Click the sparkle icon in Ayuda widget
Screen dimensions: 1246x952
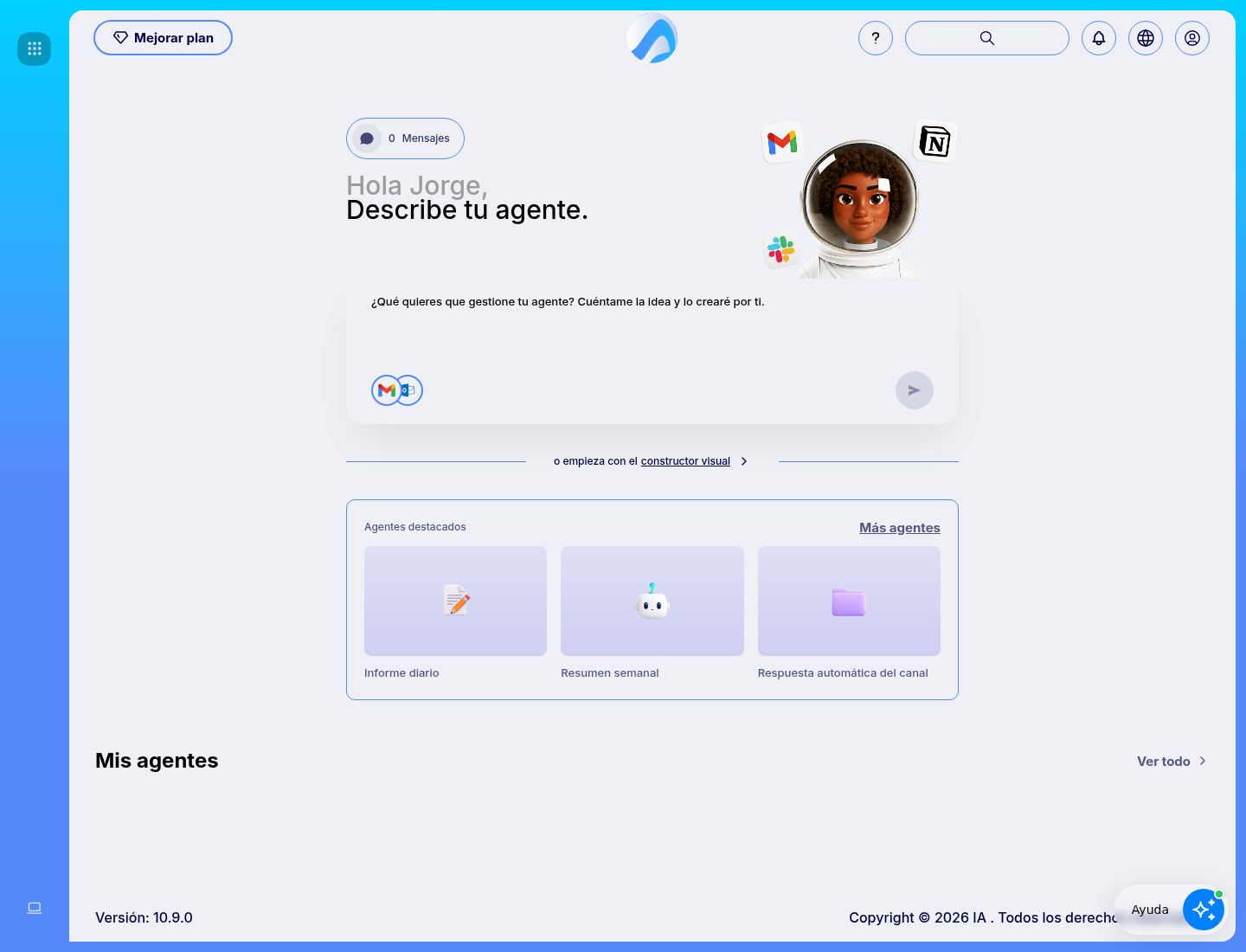[x=1204, y=910]
